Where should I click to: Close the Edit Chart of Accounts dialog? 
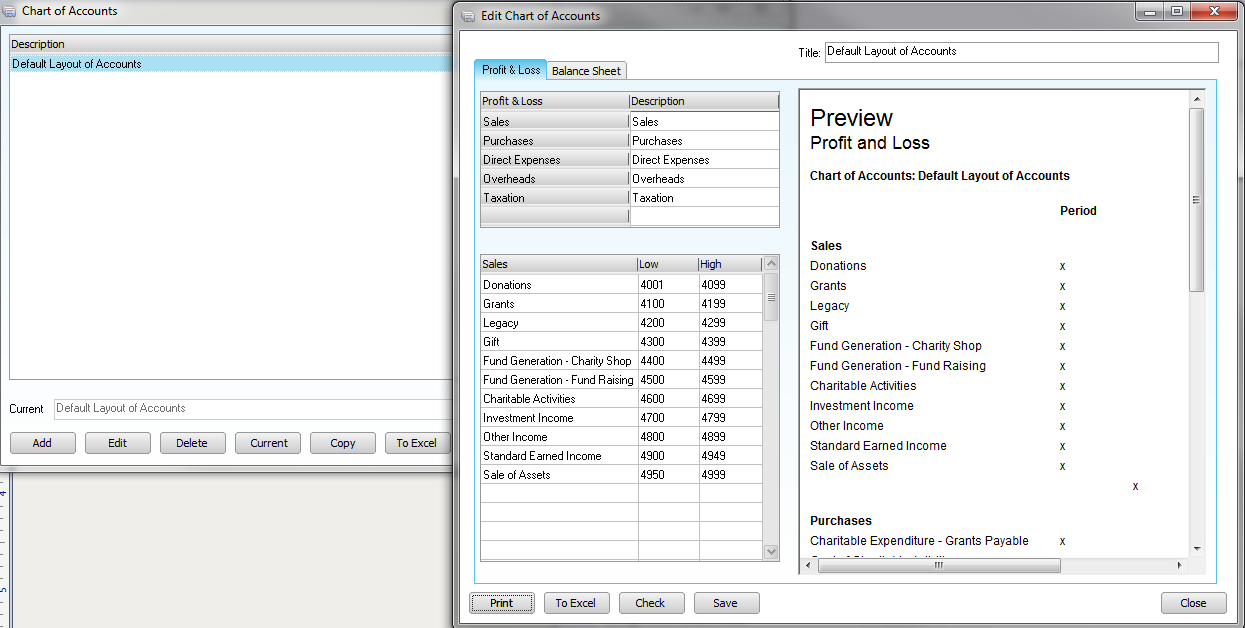pos(1193,603)
